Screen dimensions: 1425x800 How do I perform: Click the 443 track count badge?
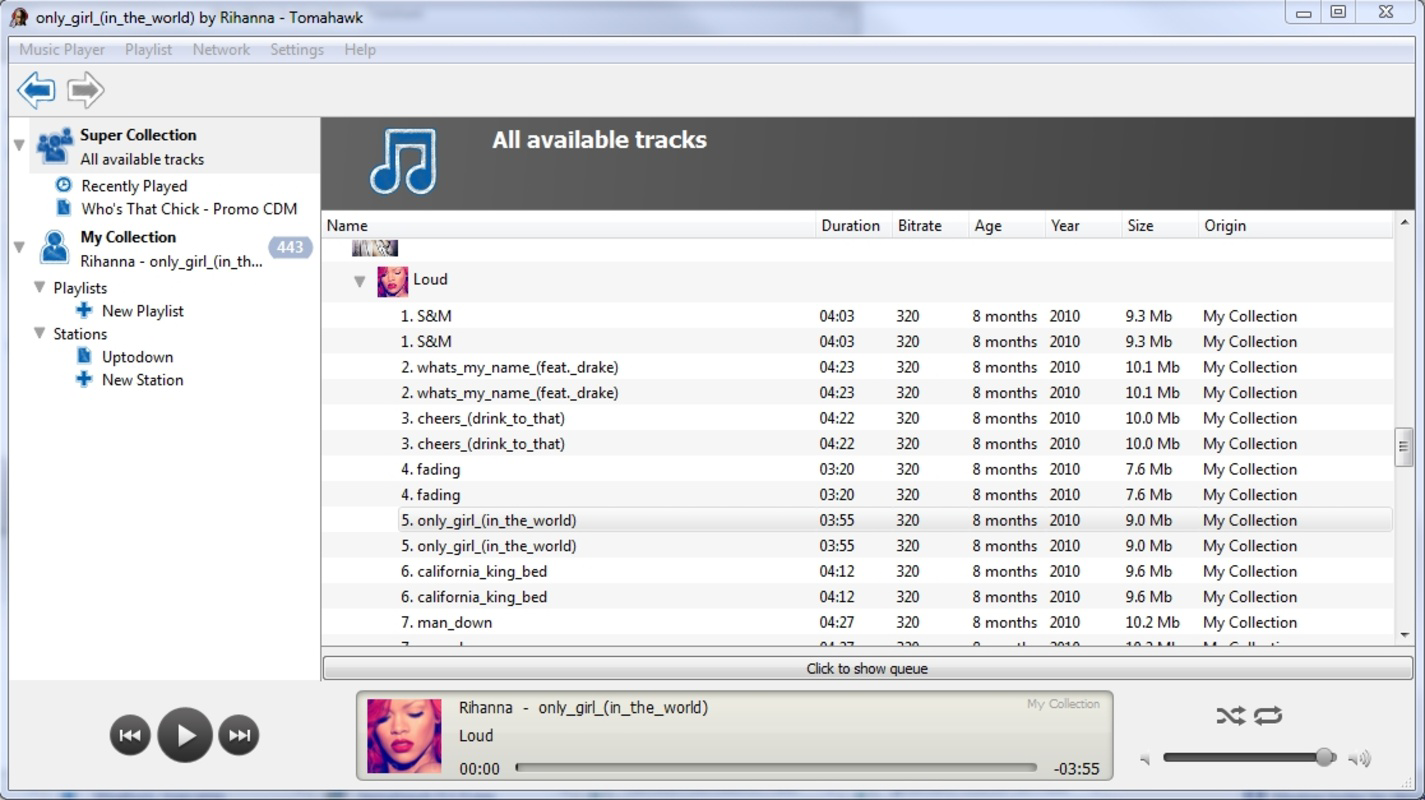coord(290,247)
